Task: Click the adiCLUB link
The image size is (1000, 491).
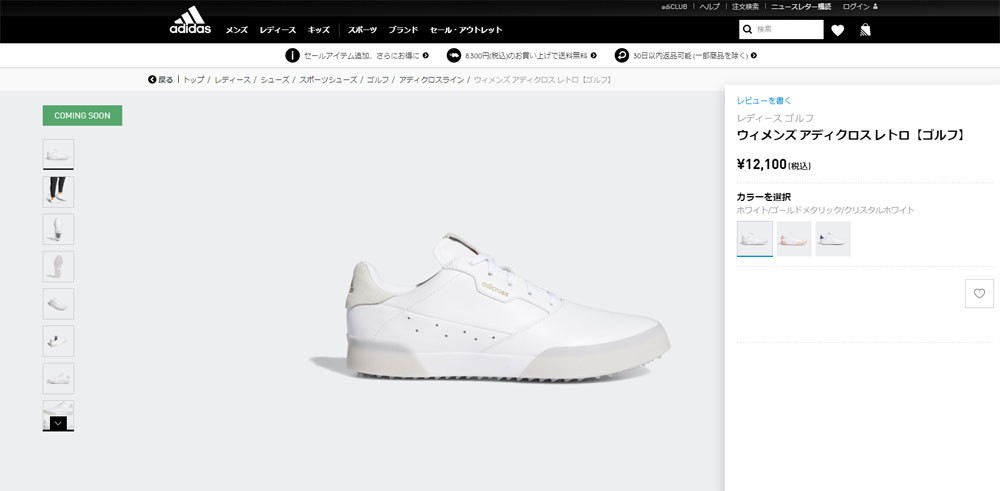Action: (x=673, y=6)
